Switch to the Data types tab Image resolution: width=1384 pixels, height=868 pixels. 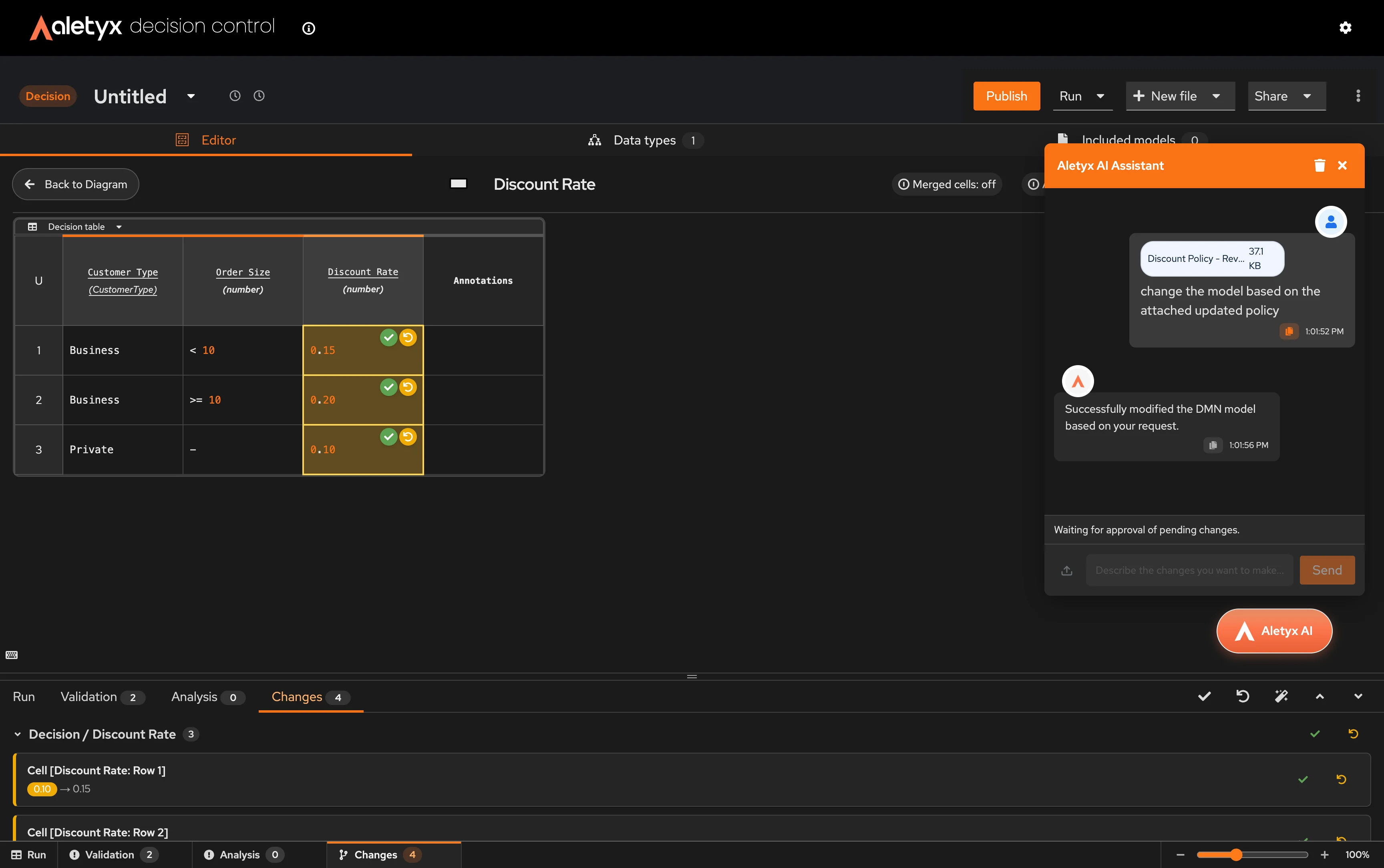(x=646, y=140)
